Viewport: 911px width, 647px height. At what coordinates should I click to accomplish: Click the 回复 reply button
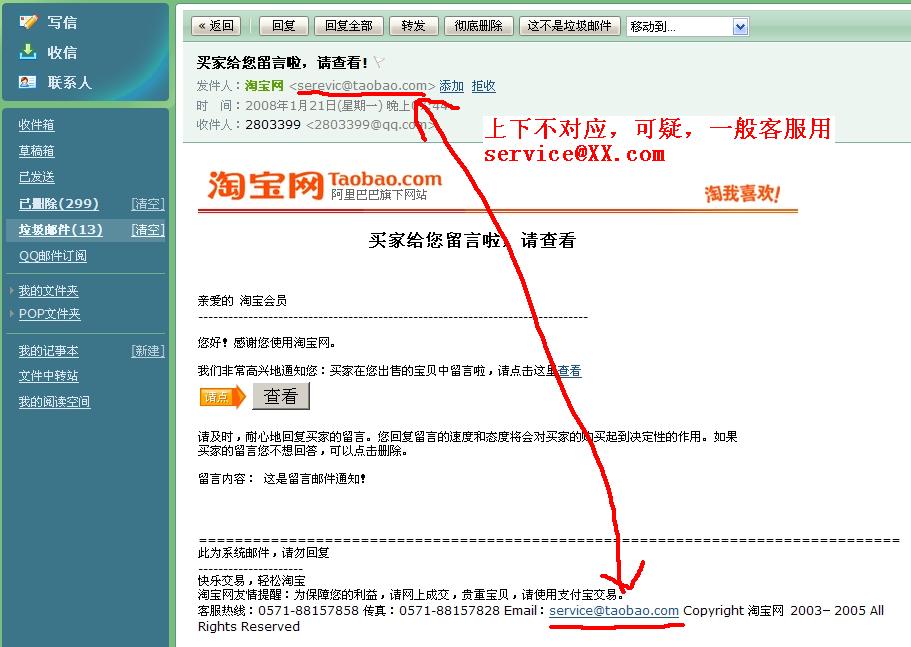[284, 26]
